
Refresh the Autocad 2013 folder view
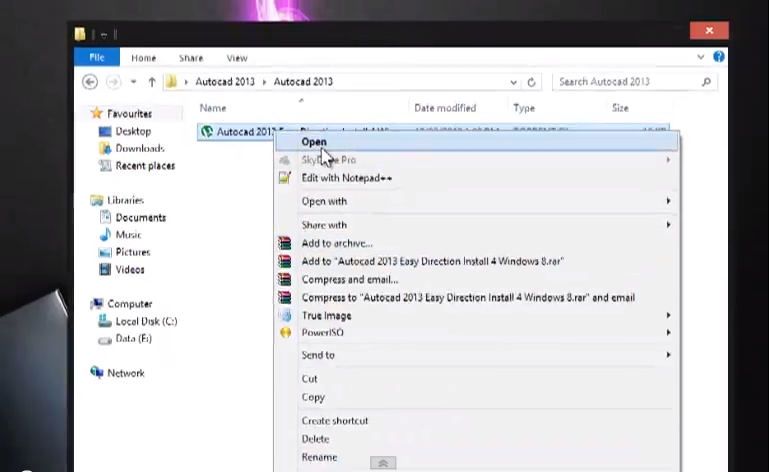(x=531, y=82)
